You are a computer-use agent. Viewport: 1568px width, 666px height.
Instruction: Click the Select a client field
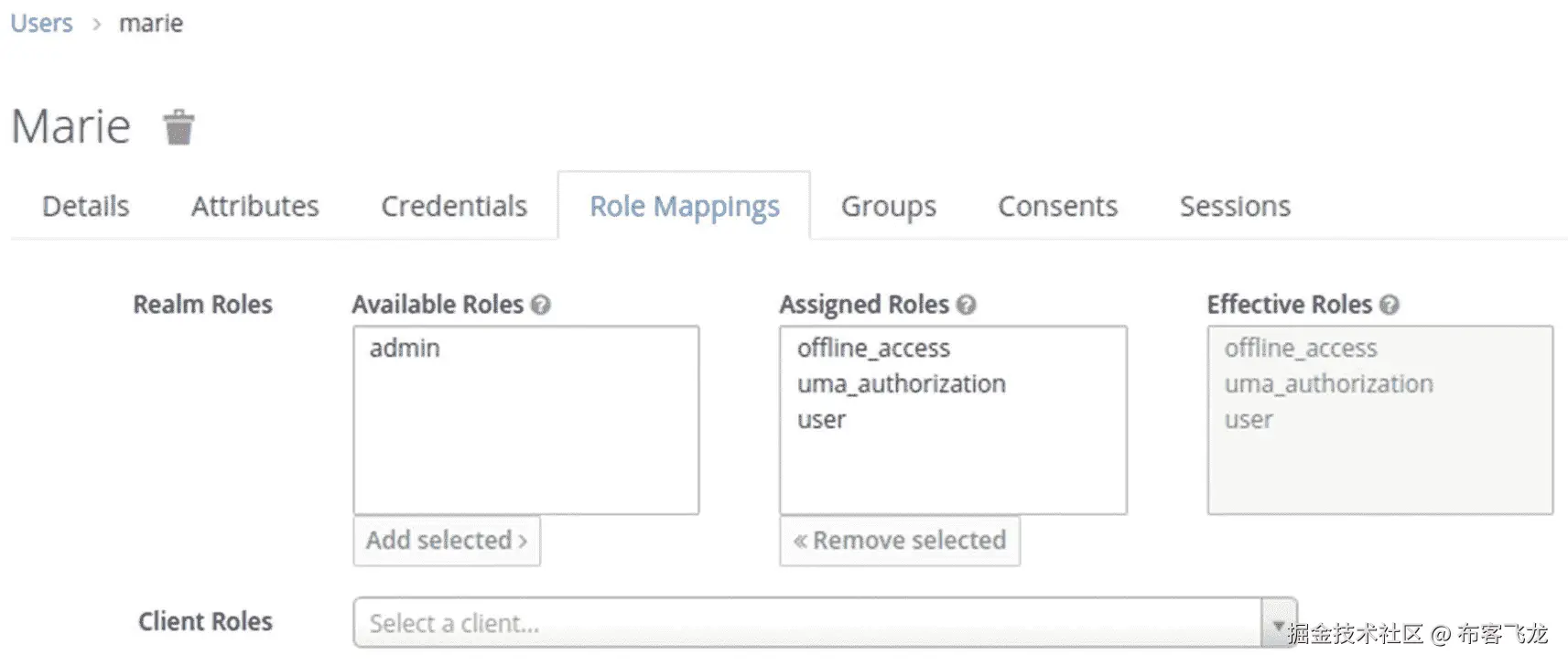pyautogui.click(x=806, y=624)
